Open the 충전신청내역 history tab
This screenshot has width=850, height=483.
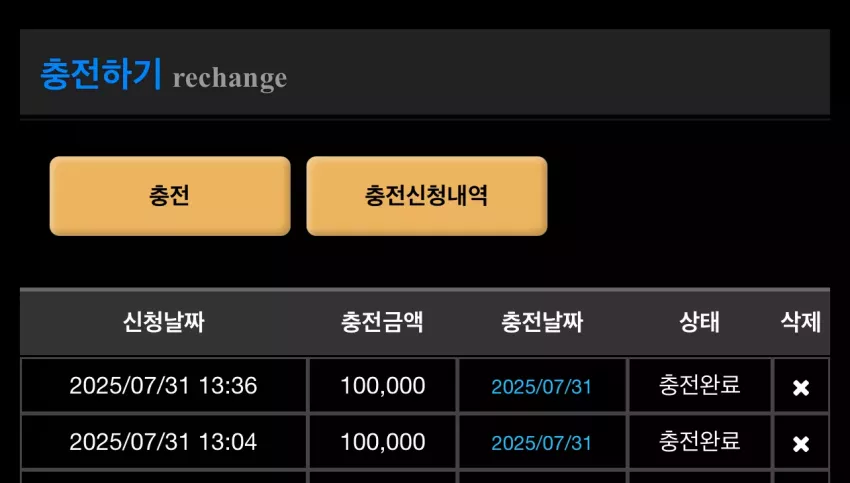(x=427, y=196)
